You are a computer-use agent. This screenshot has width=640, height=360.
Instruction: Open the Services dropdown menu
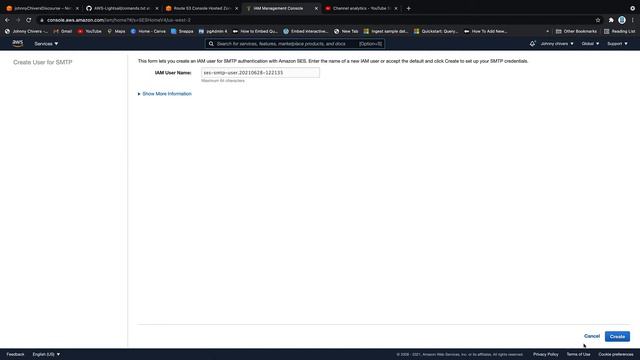(46, 44)
